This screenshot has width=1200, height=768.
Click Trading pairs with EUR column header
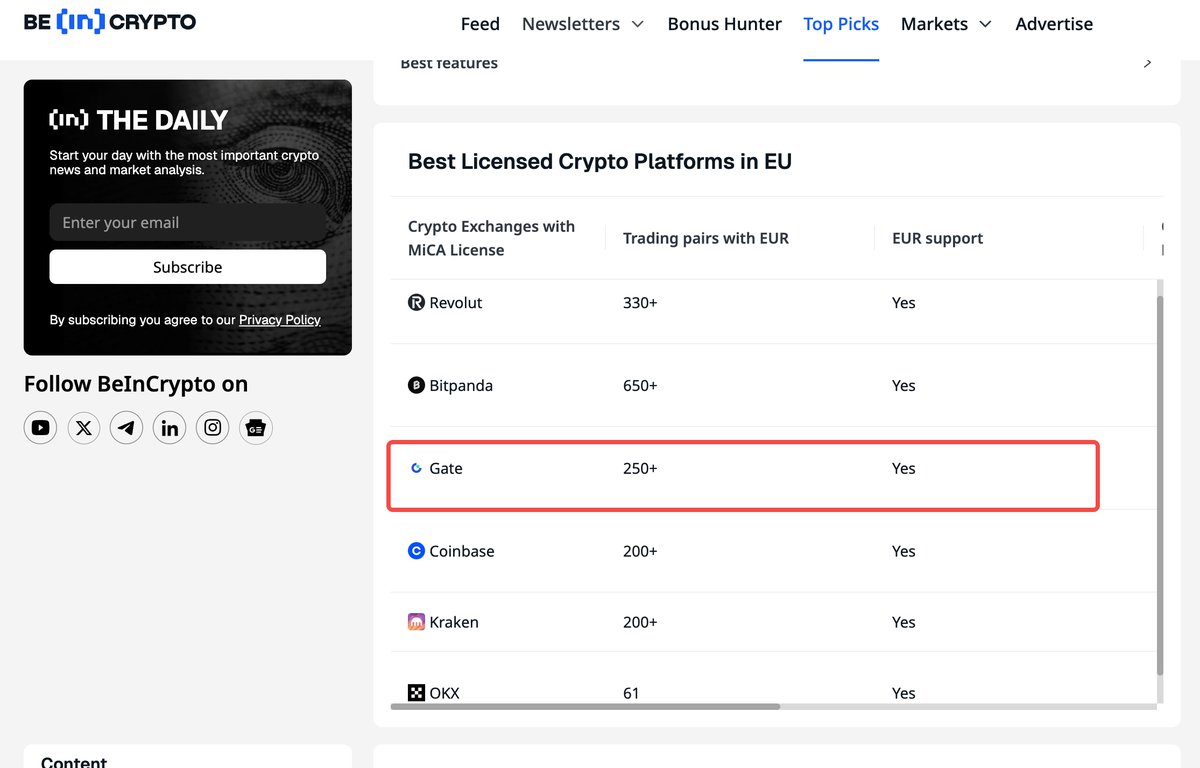pyautogui.click(x=706, y=238)
